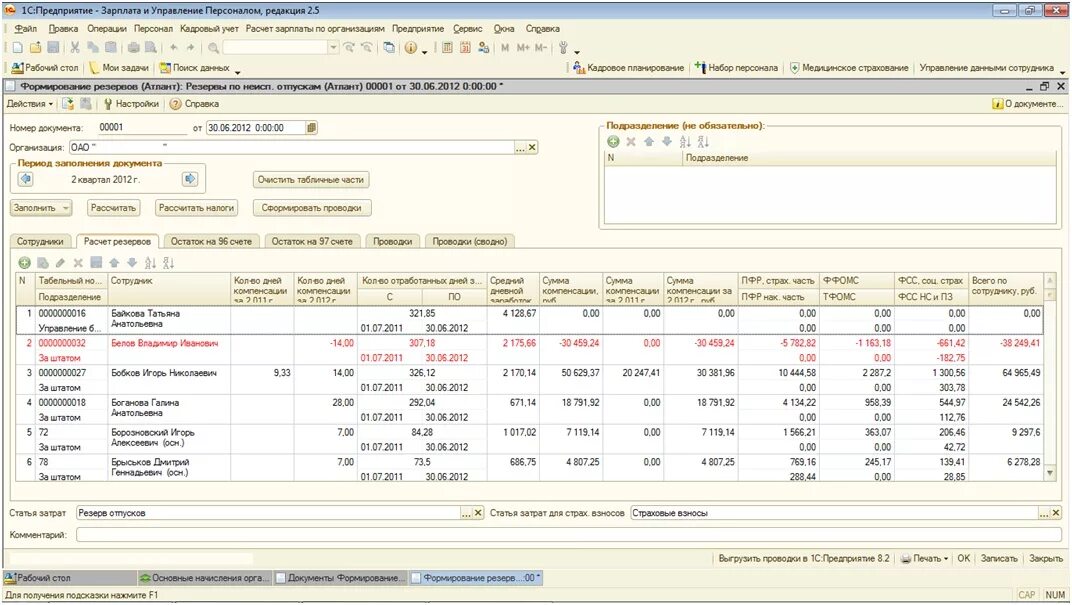This screenshot has width=1072, height=605.
Task: Open Медицинское страхование
Action: coord(849,68)
